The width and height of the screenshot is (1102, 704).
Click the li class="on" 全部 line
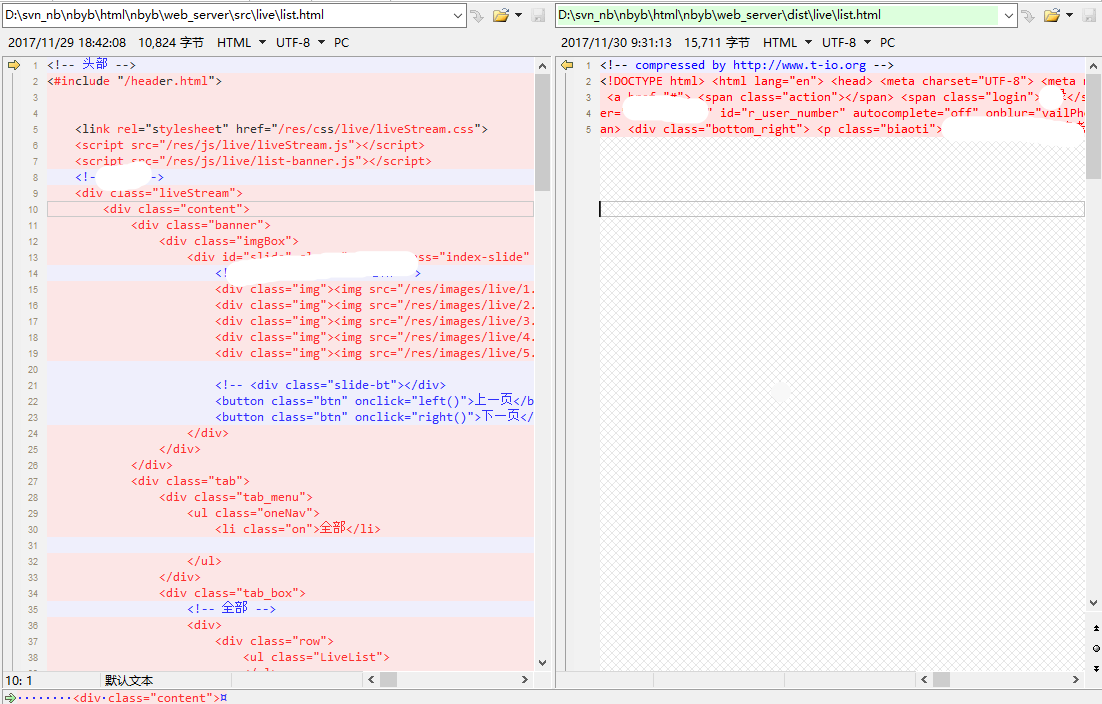click(297, 529)
